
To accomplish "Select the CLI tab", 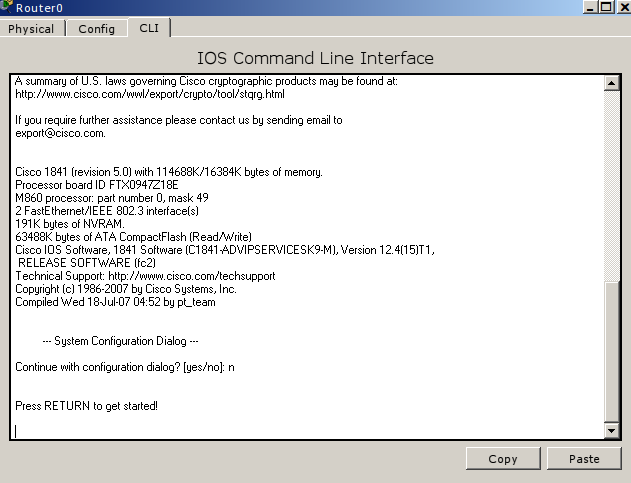I will click(x=149, y=28).
